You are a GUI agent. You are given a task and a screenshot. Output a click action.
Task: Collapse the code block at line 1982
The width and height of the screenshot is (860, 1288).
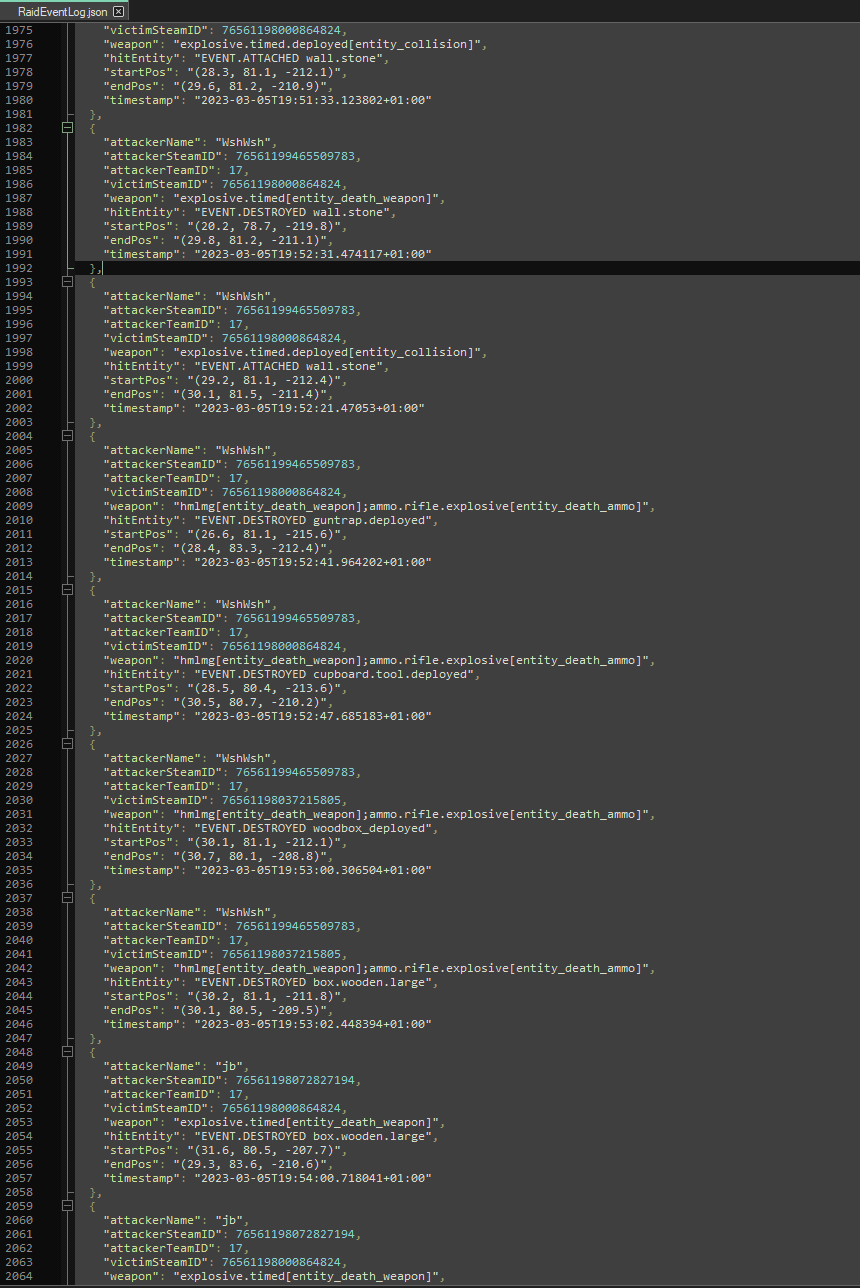click(x=67, y=128)
